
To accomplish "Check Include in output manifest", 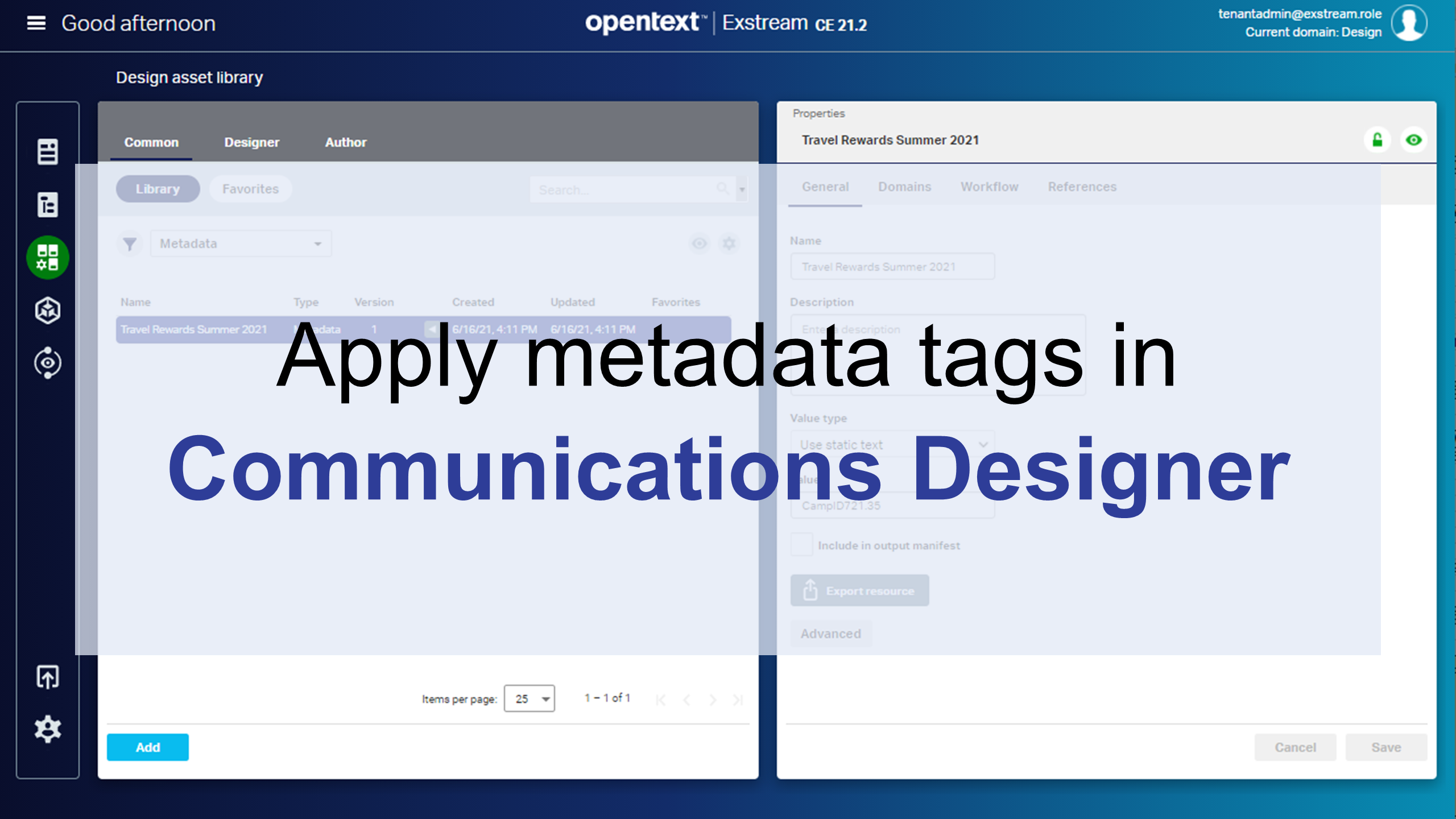I will [802, 545].
